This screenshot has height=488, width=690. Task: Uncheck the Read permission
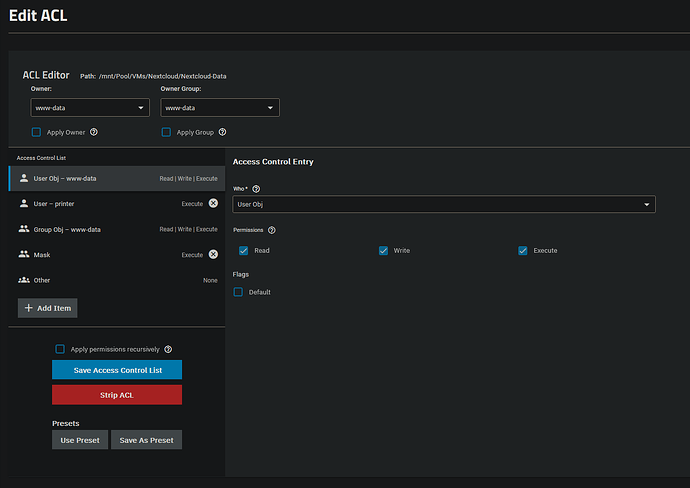(243, 250)
